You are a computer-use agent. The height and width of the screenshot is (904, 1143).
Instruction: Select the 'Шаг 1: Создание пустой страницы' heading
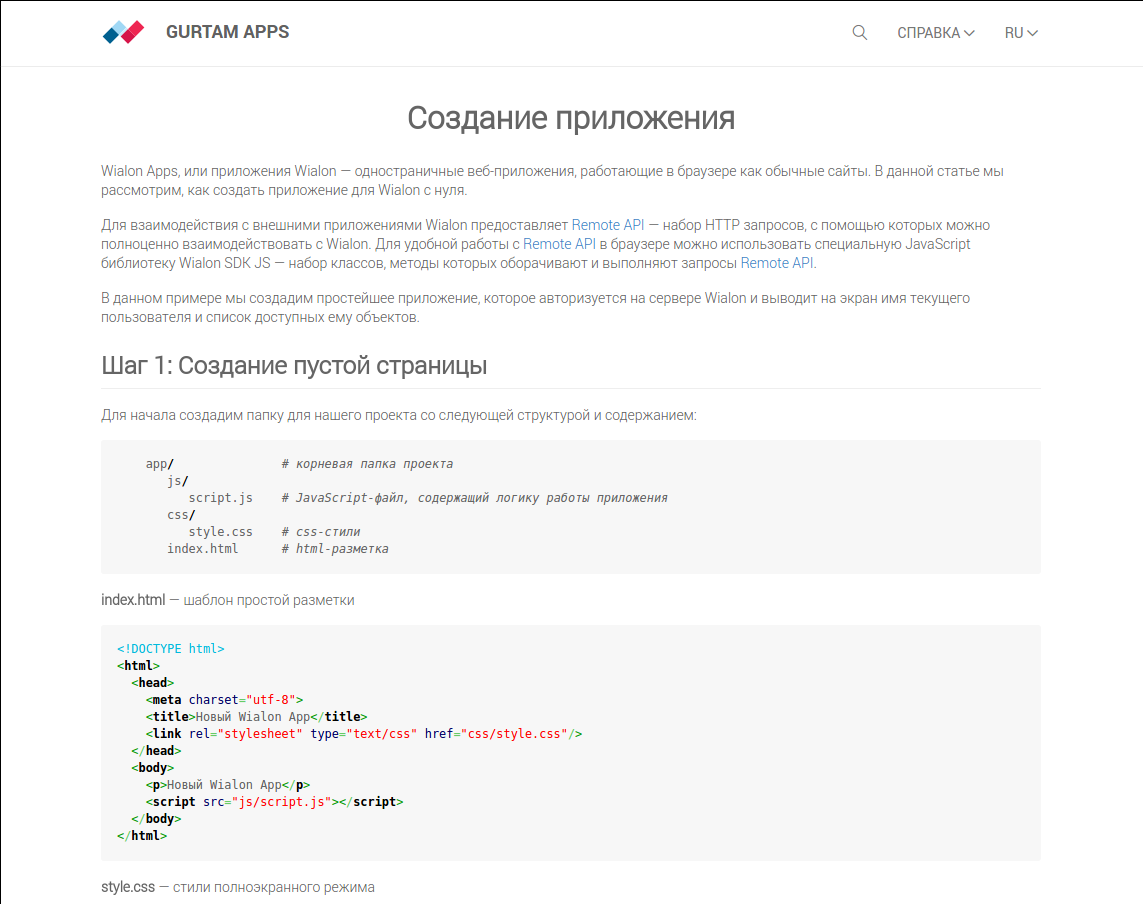pos(294,365)
